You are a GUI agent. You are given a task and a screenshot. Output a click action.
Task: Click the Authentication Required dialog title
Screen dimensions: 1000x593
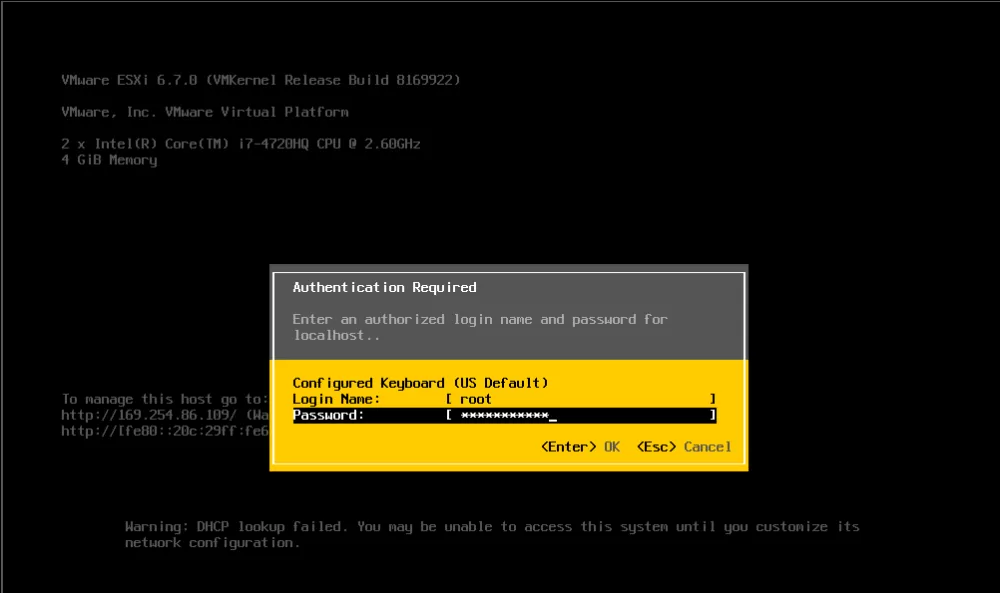[385, 288]
